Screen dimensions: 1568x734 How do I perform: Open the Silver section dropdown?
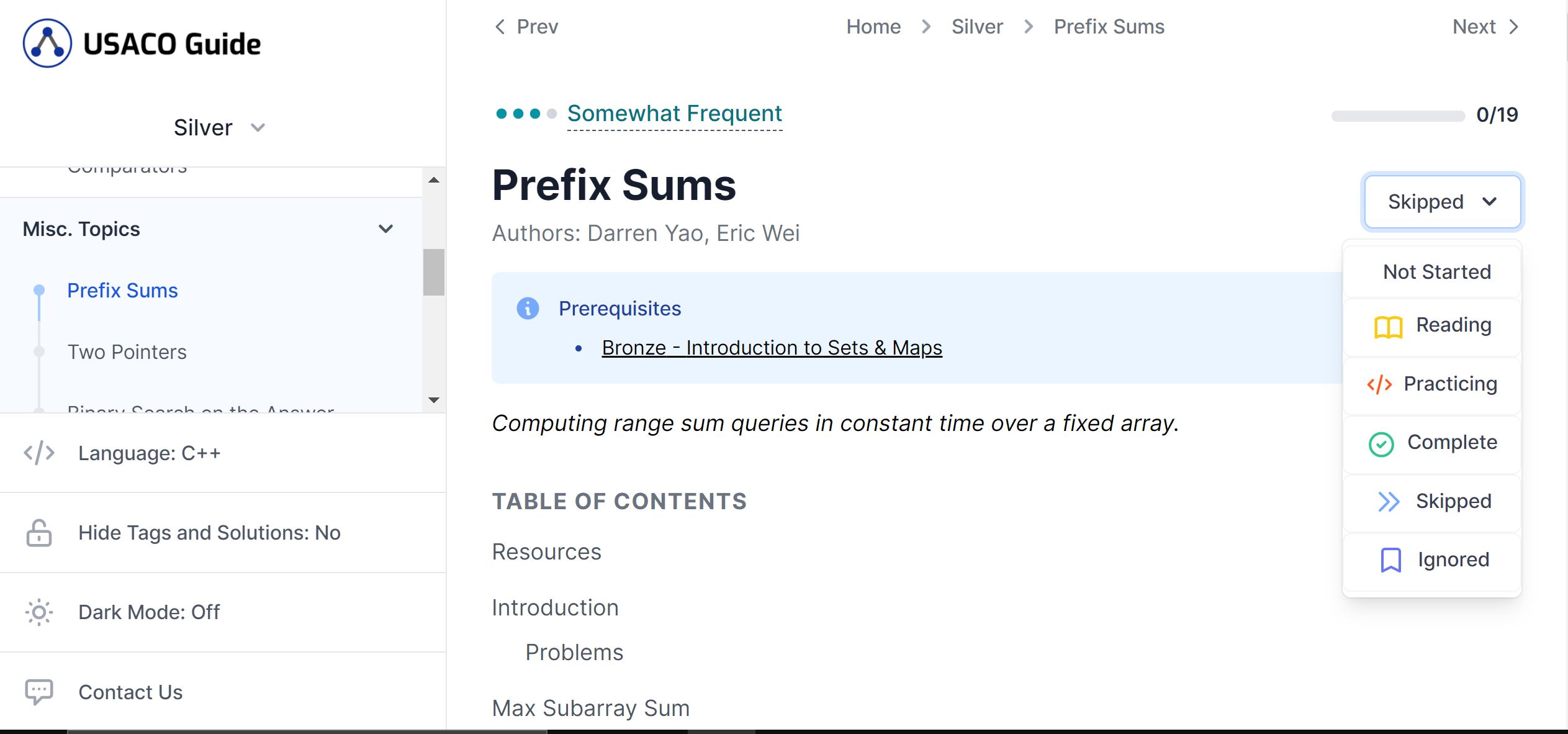[219, 128]
